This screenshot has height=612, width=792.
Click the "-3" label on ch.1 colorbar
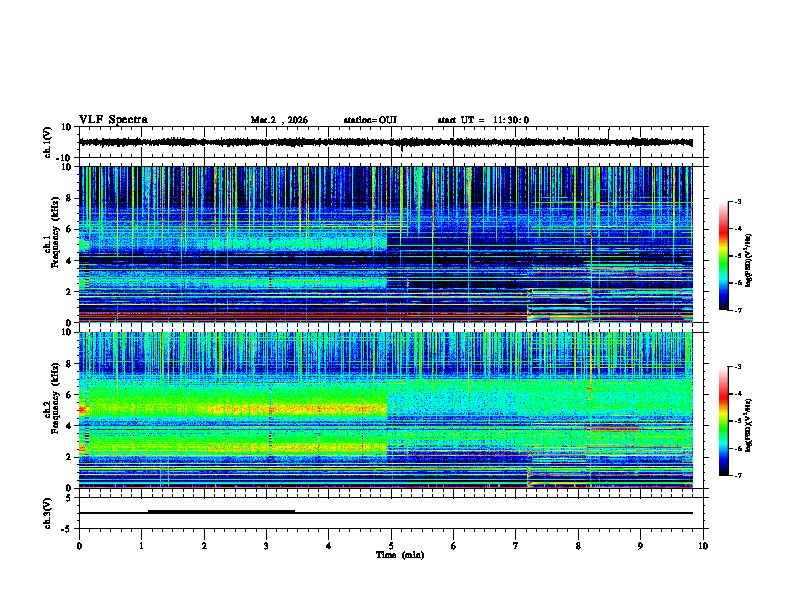tap(737, 201)
